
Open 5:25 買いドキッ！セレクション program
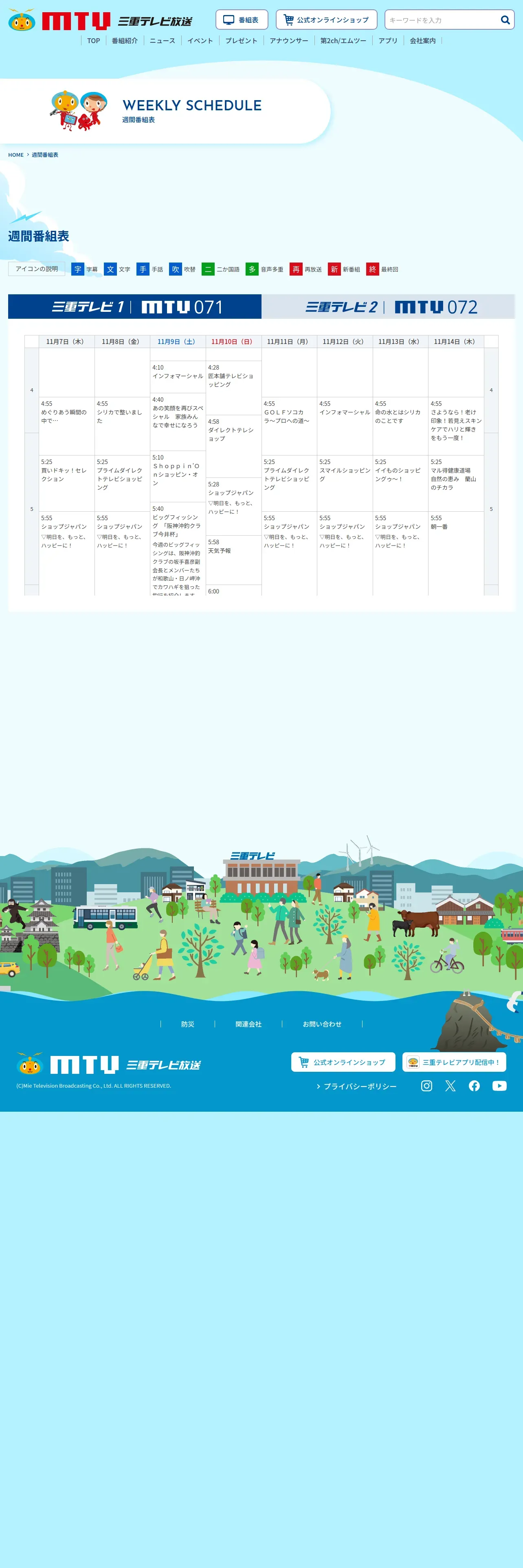coord(66,483)
